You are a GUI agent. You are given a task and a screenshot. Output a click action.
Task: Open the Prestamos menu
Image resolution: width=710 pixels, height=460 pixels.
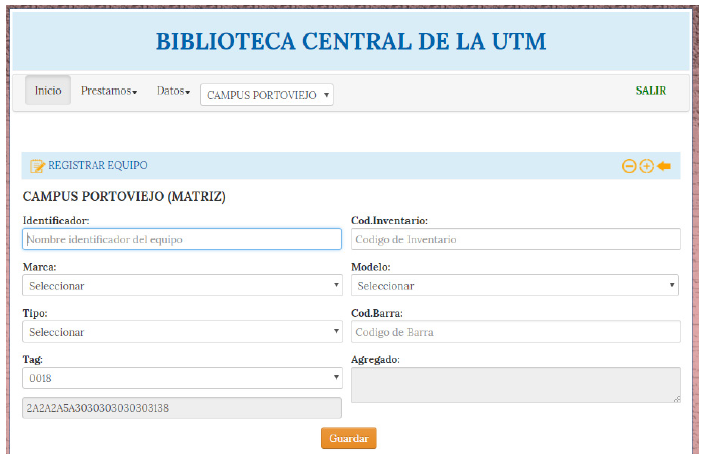pos(108,91)
